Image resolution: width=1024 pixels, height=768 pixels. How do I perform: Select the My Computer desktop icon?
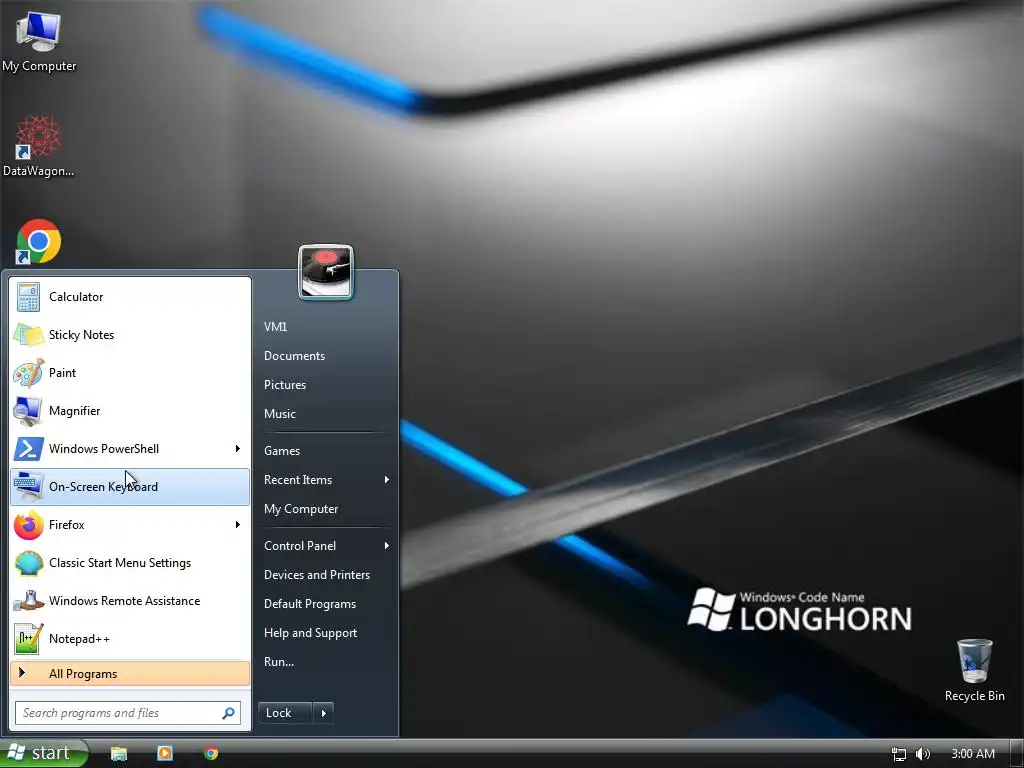[x=39, y=31]
